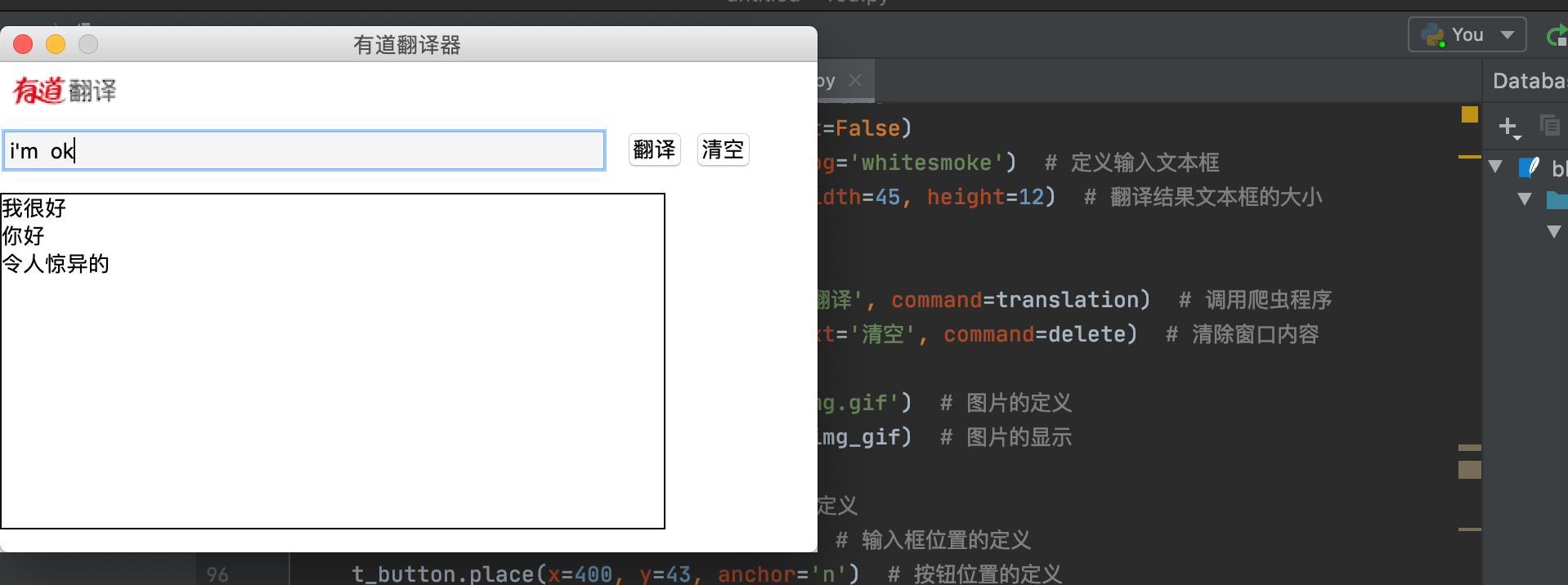The image size is (1568, 585).
Task: Click the green rerun icon in PyCharm toolbar
Action: (x=1557, y=35)
